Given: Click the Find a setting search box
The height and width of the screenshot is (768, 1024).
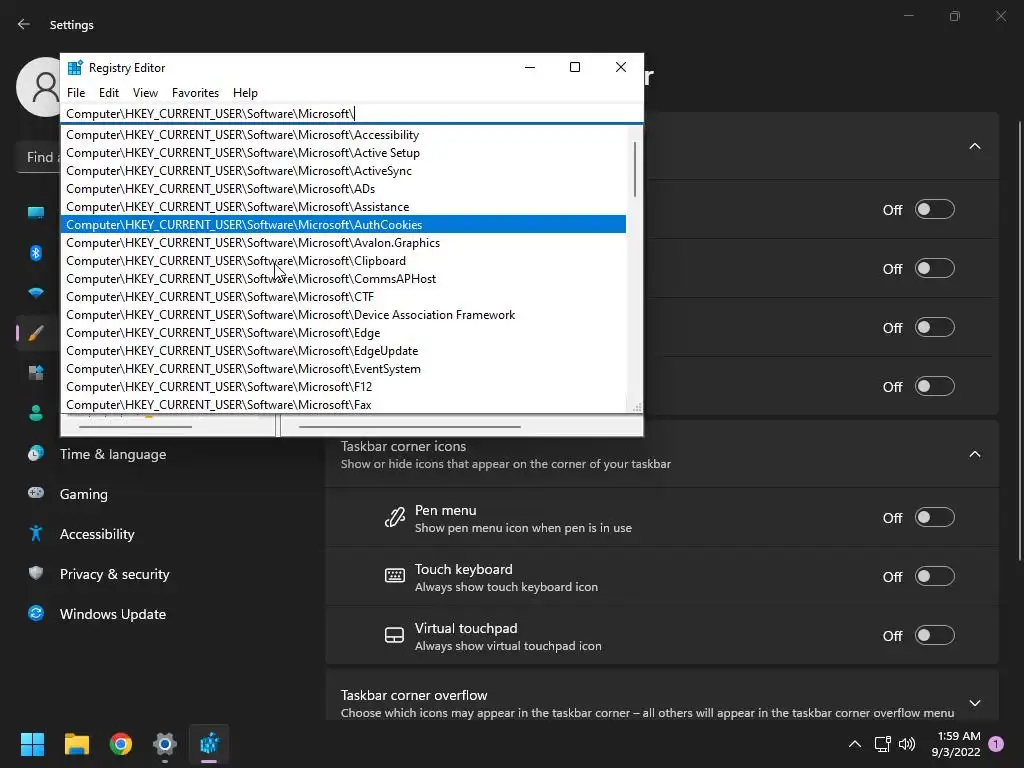Looking at the screenshot, I should (x=38, y=157).
